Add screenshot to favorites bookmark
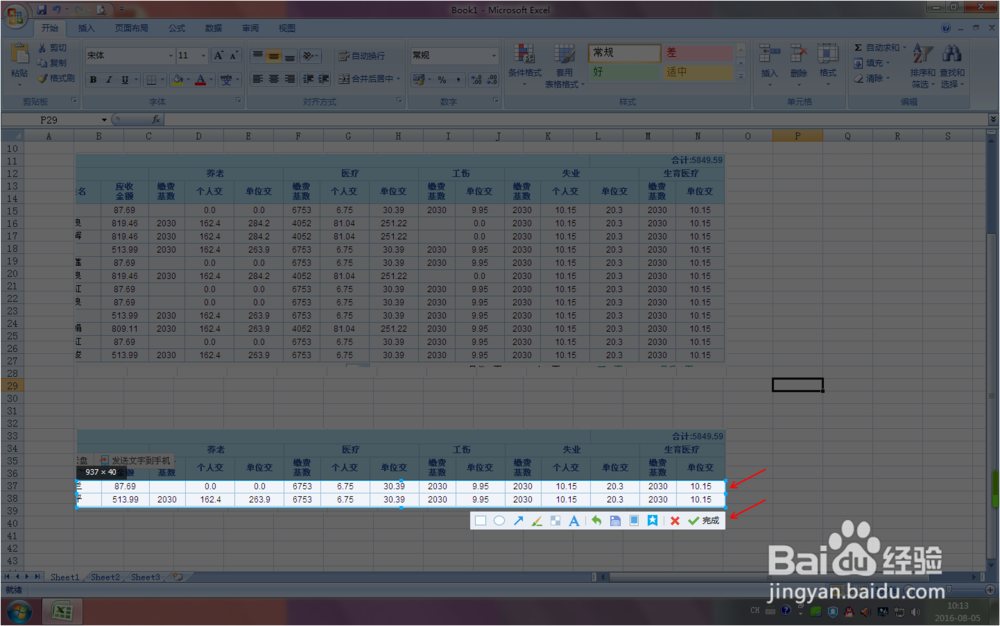Screen dimensions: 1000x626 (x=652, y=521)
